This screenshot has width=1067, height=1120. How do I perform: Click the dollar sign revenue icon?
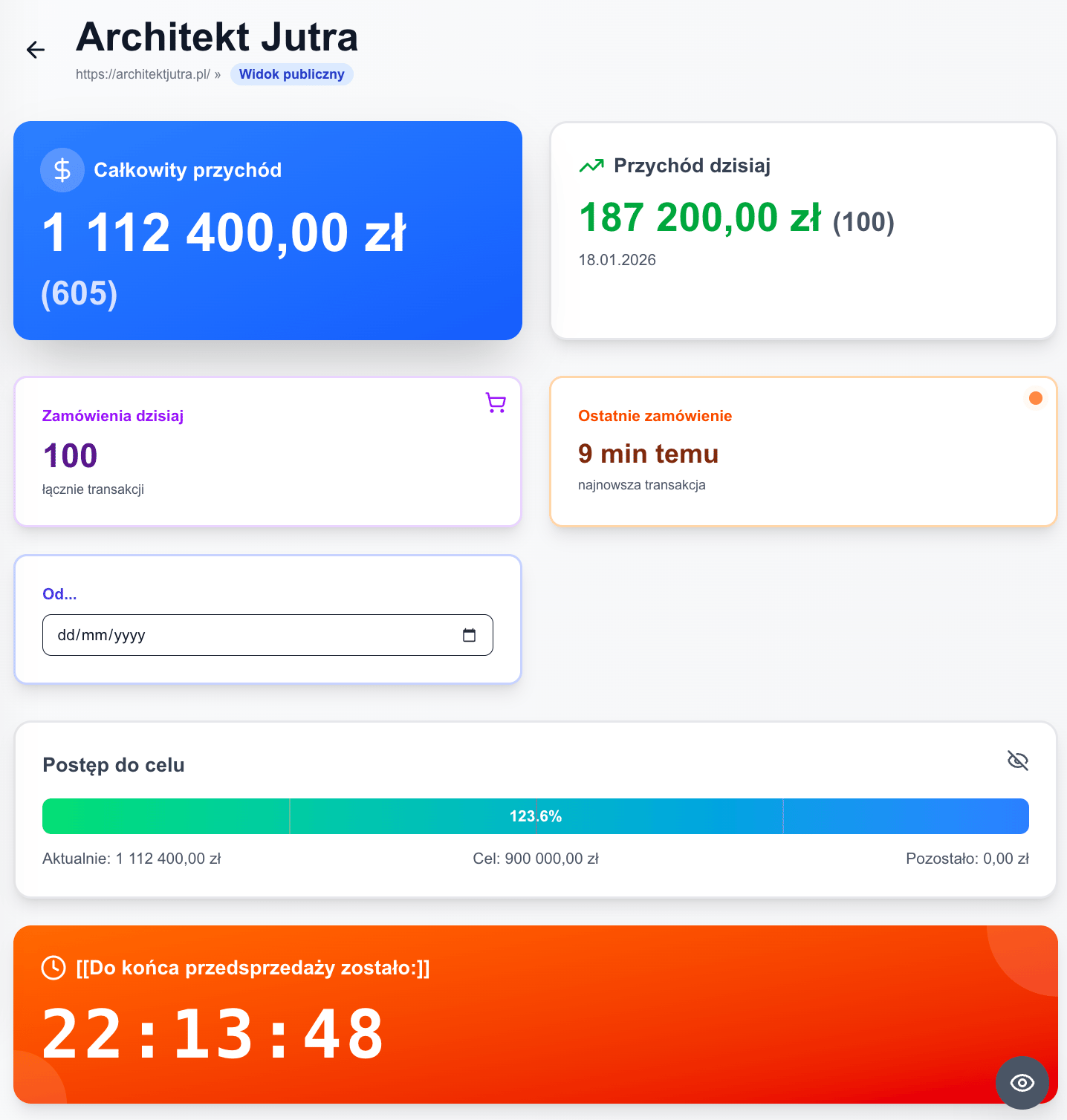pyautogui.click(x=62, y=170)
